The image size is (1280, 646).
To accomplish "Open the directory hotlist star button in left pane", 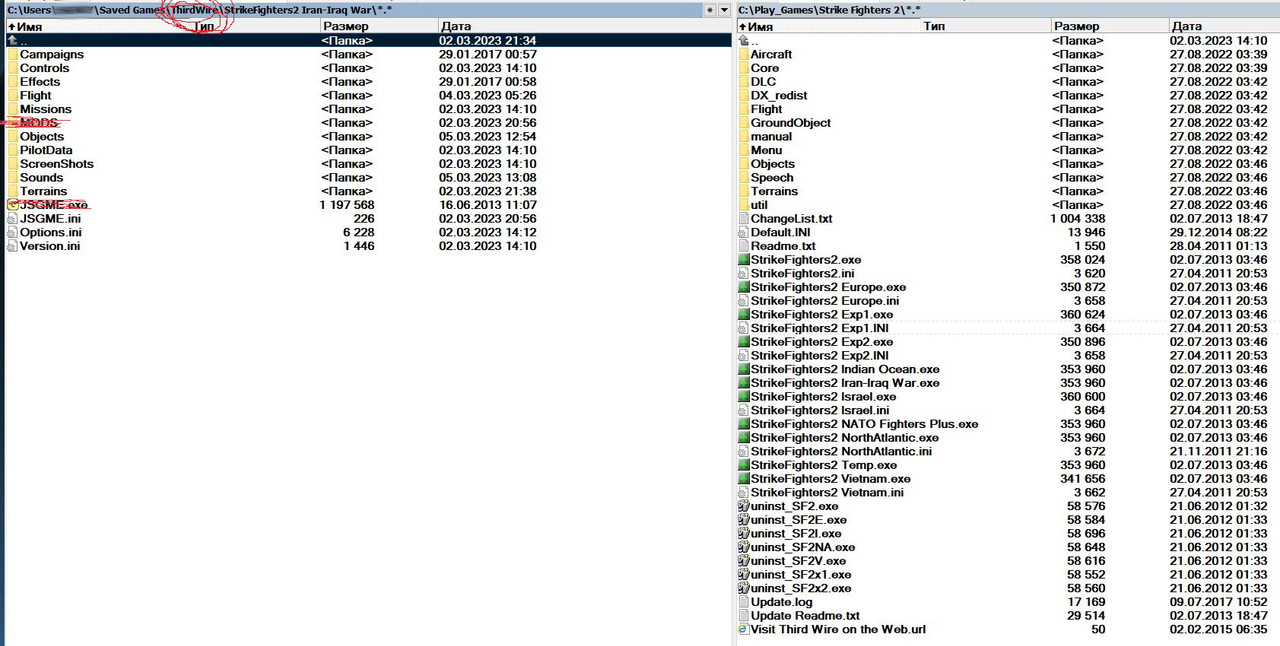I will tap(710, 9).
